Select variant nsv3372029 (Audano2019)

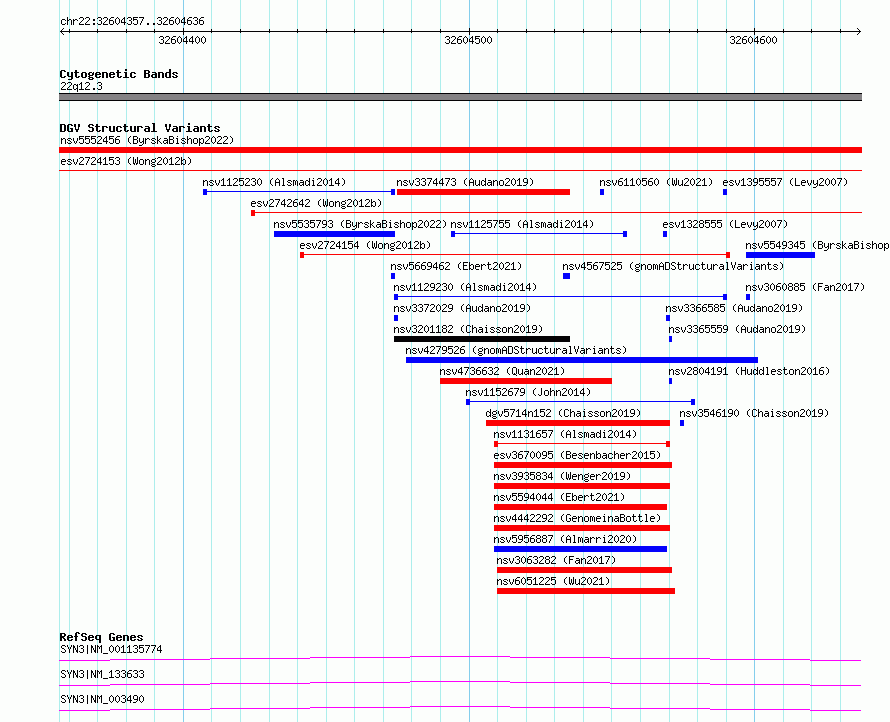(x=396, y=318)
